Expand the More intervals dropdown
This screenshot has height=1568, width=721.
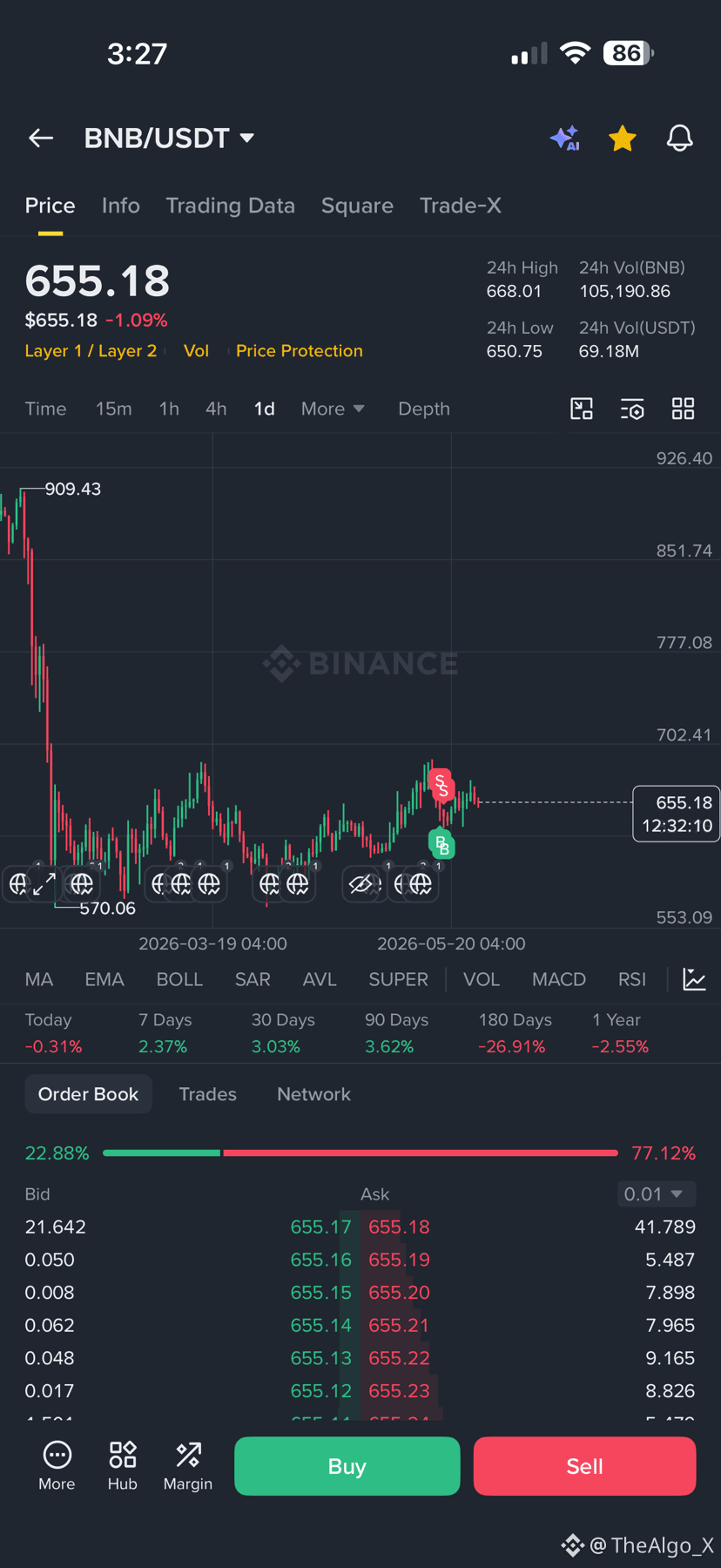point(333,409)
